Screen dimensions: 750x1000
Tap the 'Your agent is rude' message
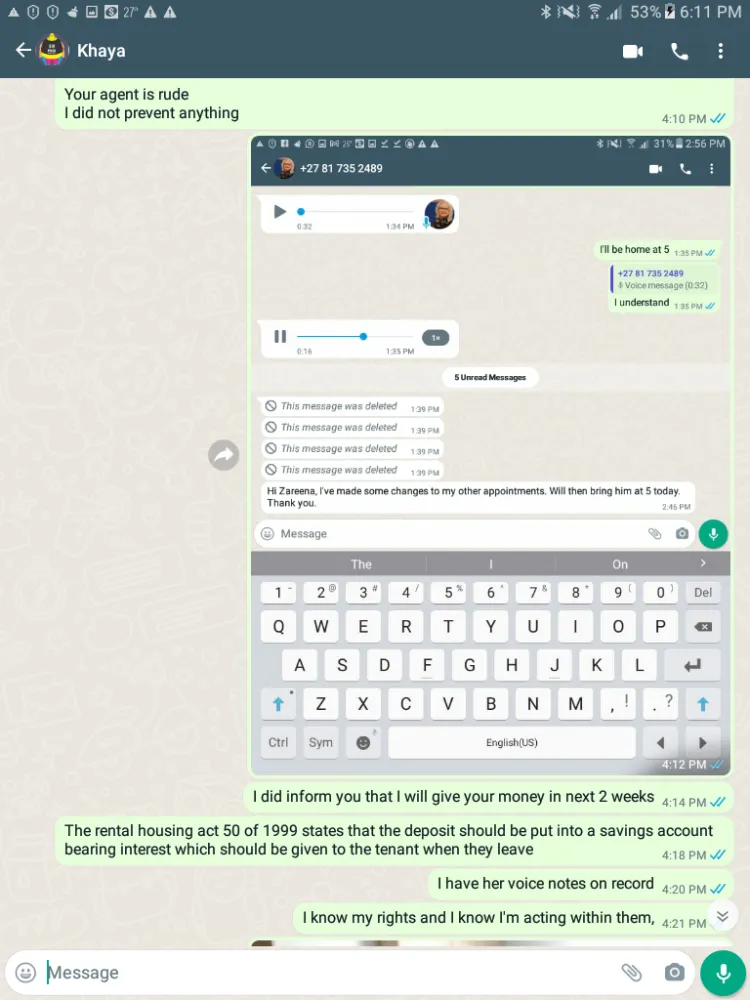pyautogui.click(x=393, y=105)
